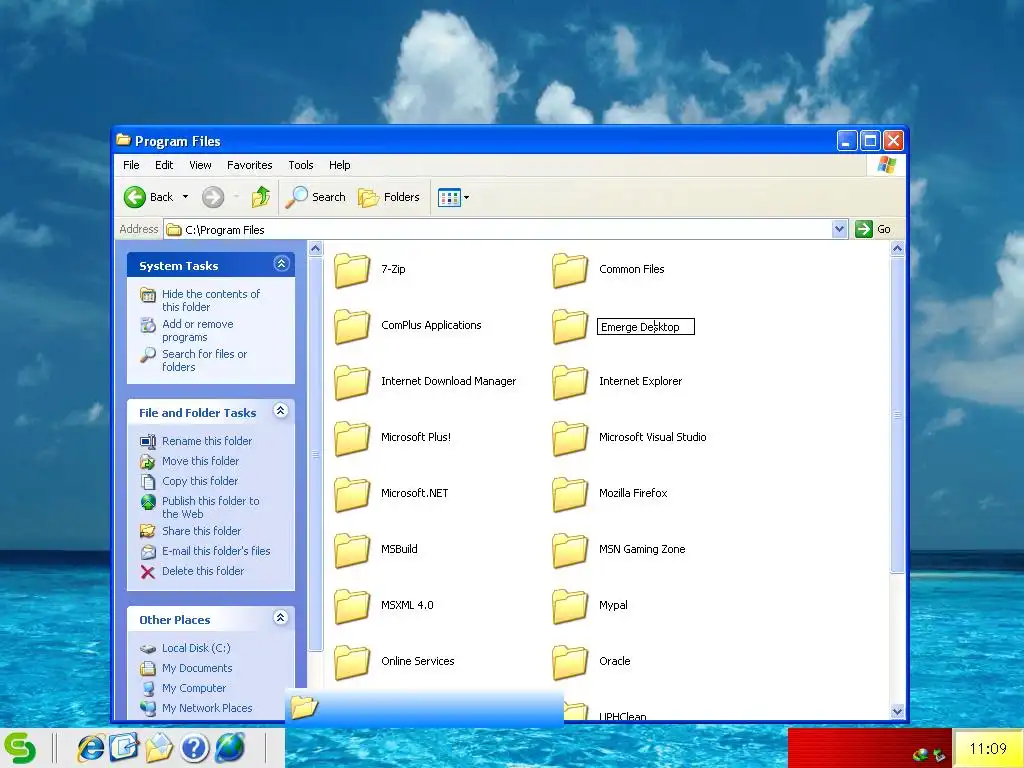Open the Views dropdown button
1024x768 pixels.
454,197
